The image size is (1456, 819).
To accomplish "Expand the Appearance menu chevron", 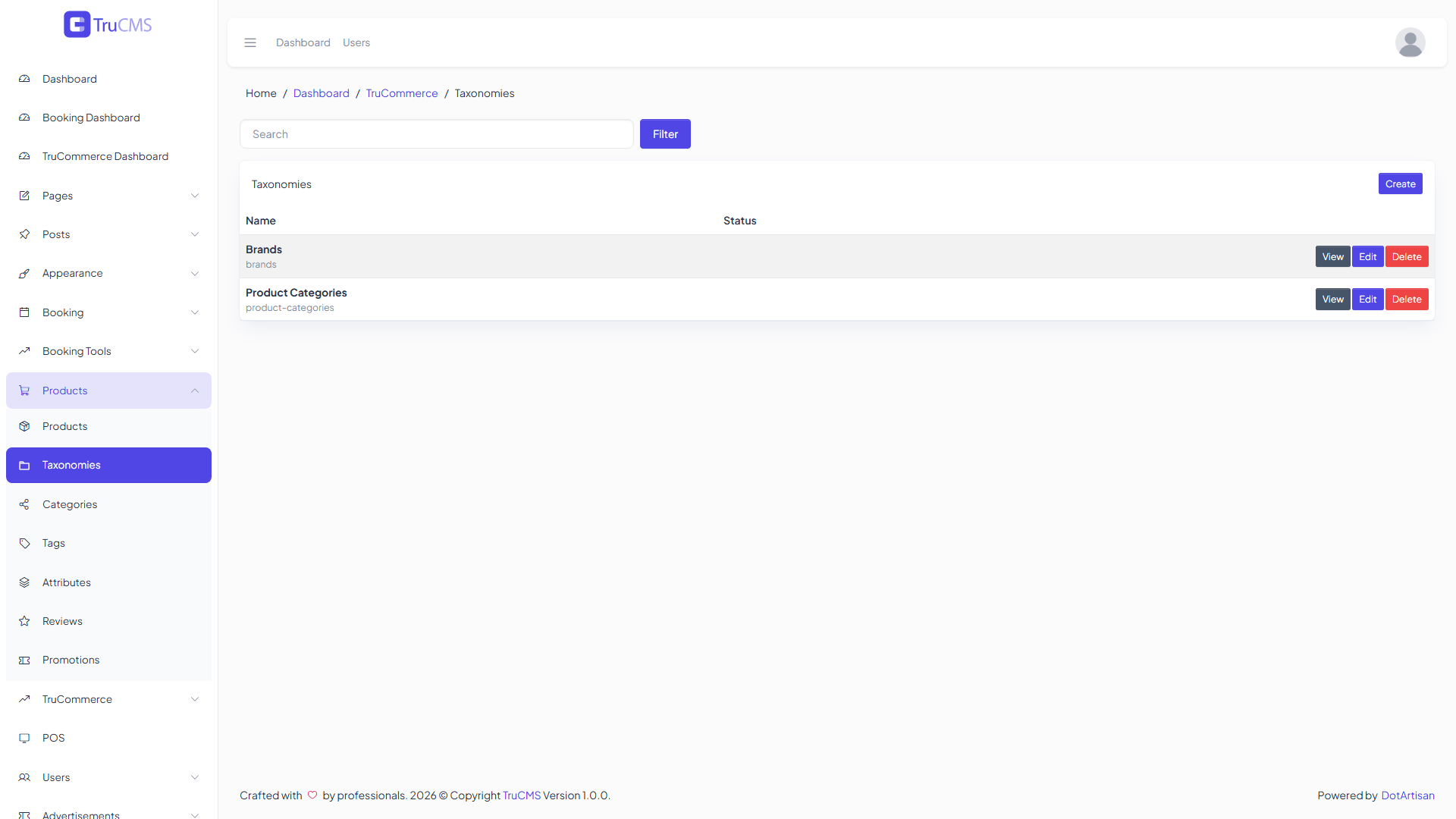I will click(x=195, y=273).
